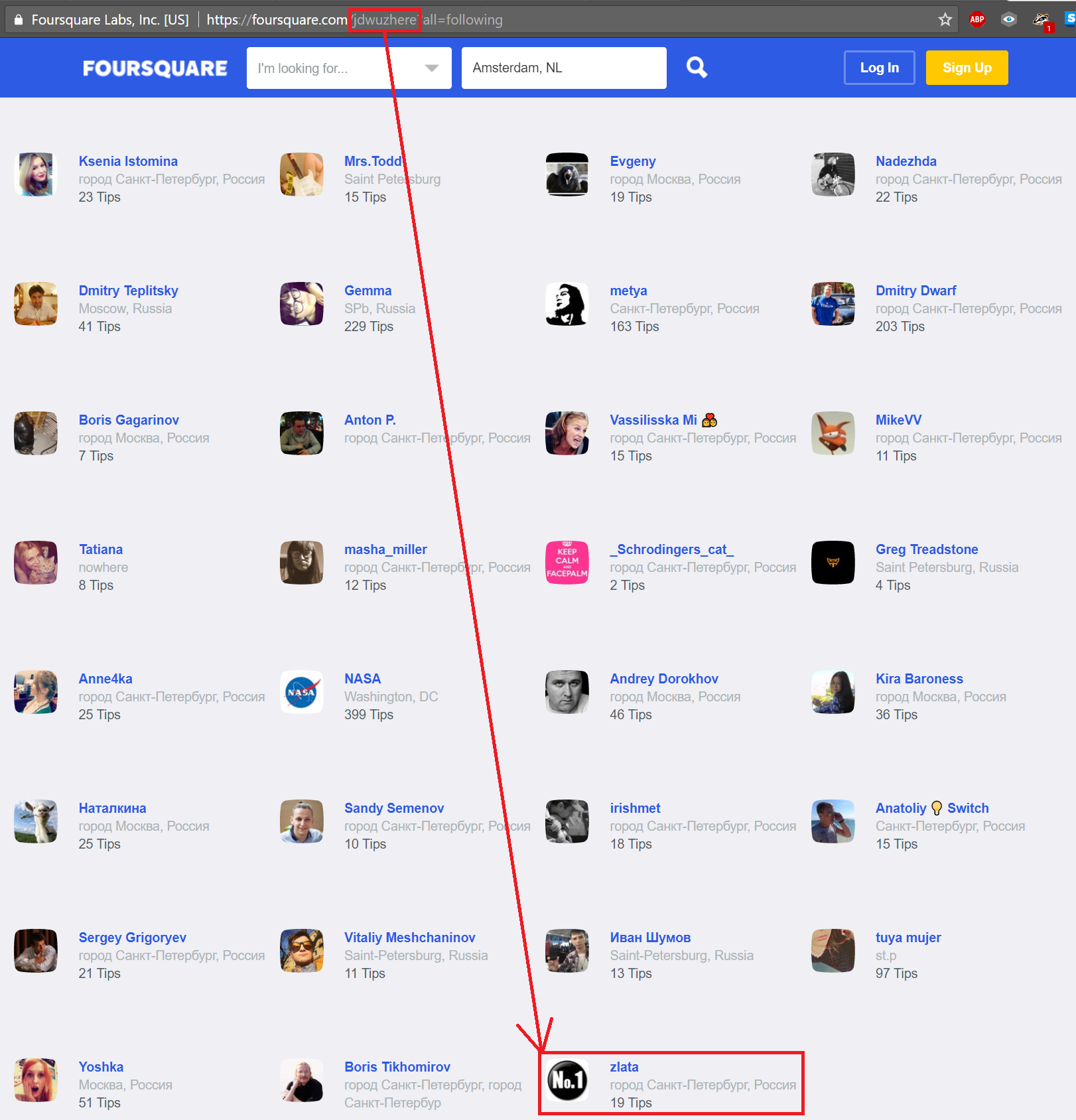
Task: Click the eye extension icon
Action: [1009, 19]
